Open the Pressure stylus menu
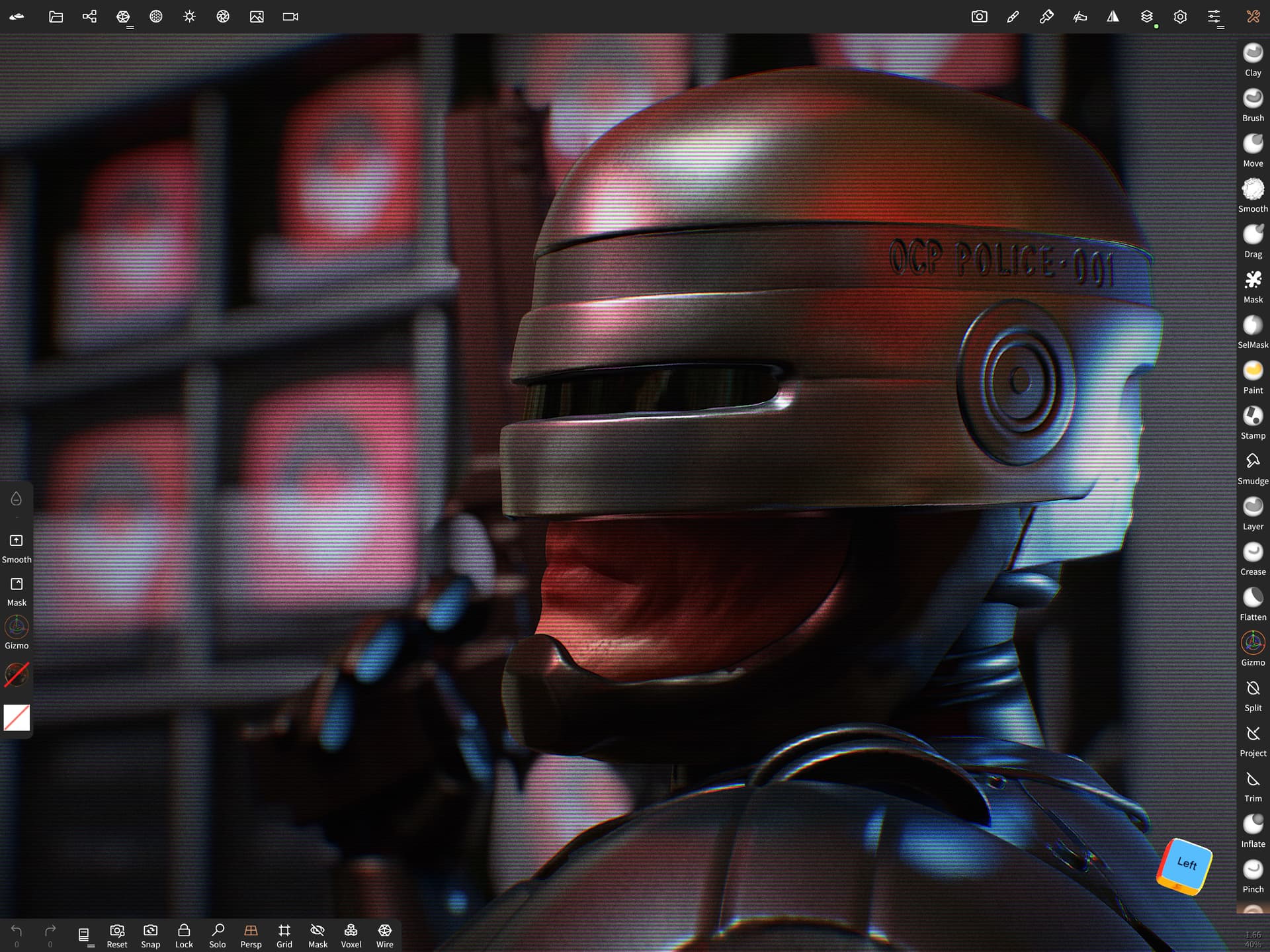The width and height of the screenshot is (1270, 952). coord(1080,17)
